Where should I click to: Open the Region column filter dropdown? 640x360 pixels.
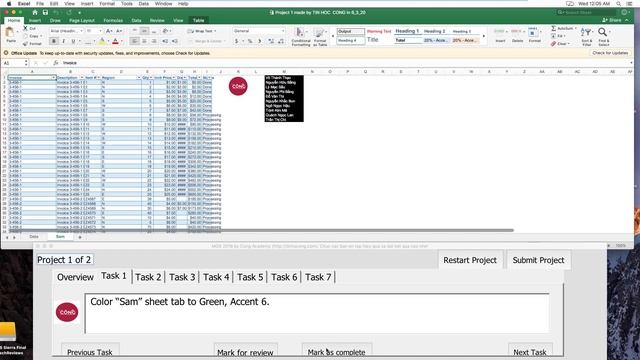click(x=139, y=78)
